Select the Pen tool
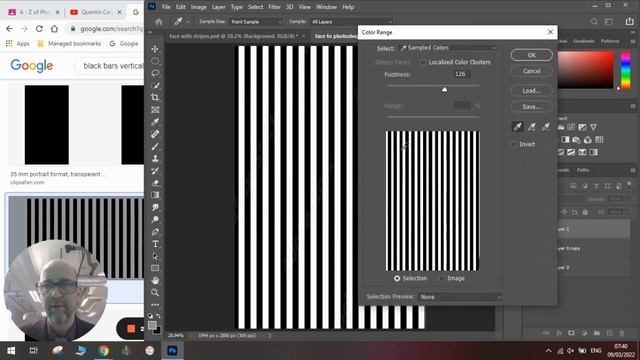Image resolution: width=640 pixels, height=360 pixels. pyautogui.click(x=155, y=232)
